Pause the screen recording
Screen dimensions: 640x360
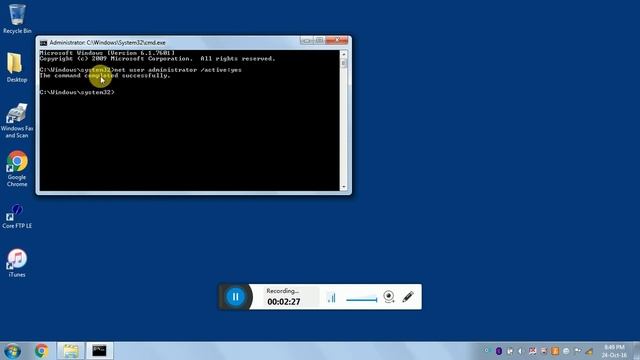tap(236, 297)
